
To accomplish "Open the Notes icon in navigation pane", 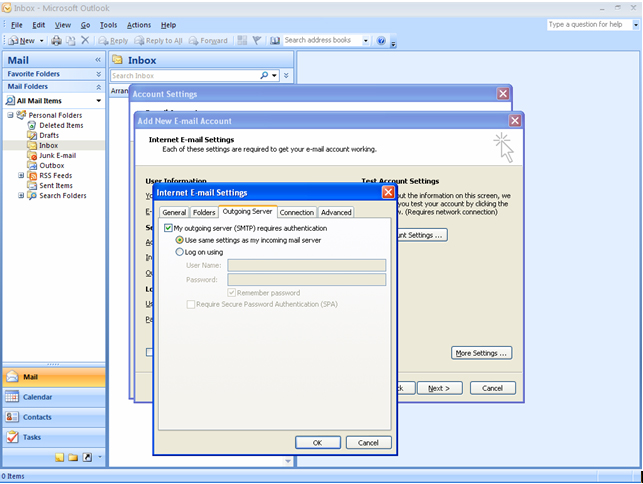I will tap(60, 457).
